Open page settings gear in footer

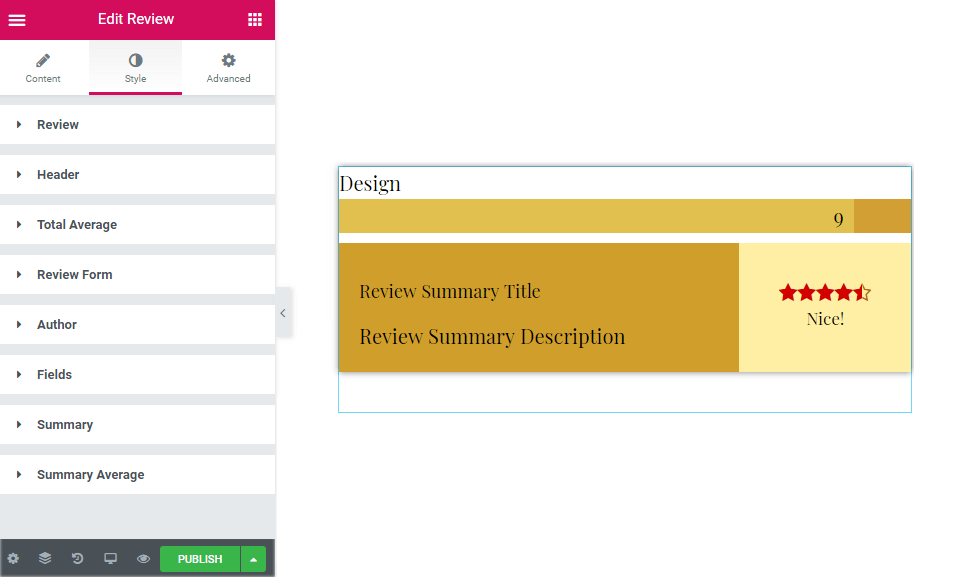13,558
